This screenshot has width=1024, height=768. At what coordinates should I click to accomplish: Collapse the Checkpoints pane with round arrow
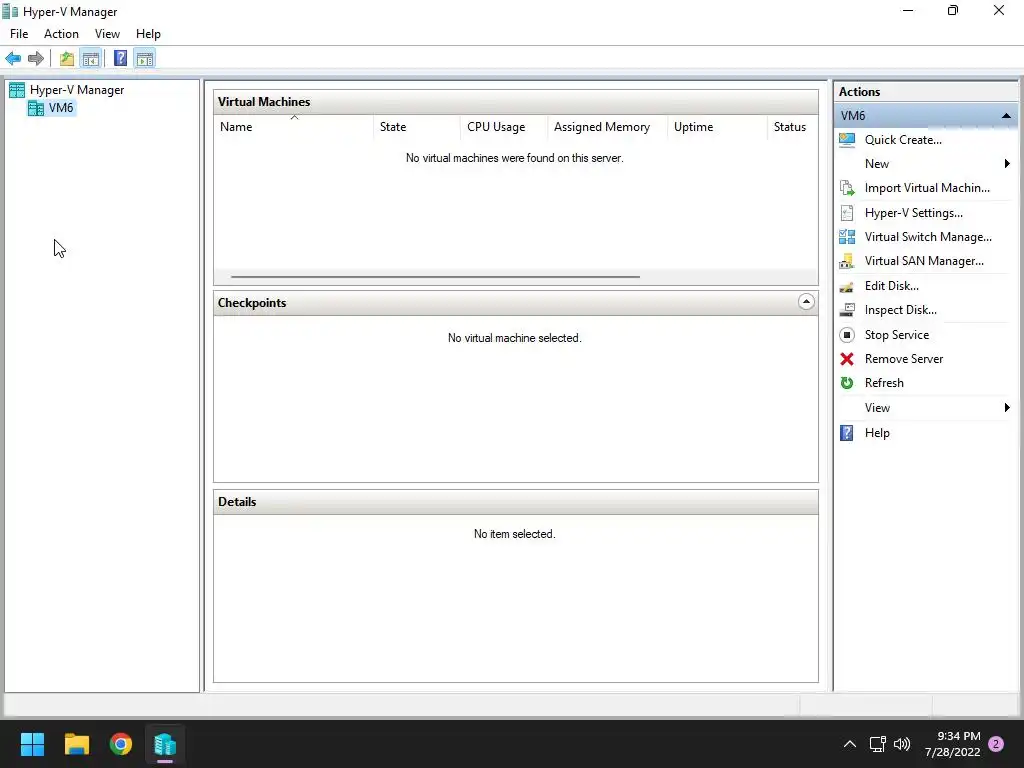(806, 302)
